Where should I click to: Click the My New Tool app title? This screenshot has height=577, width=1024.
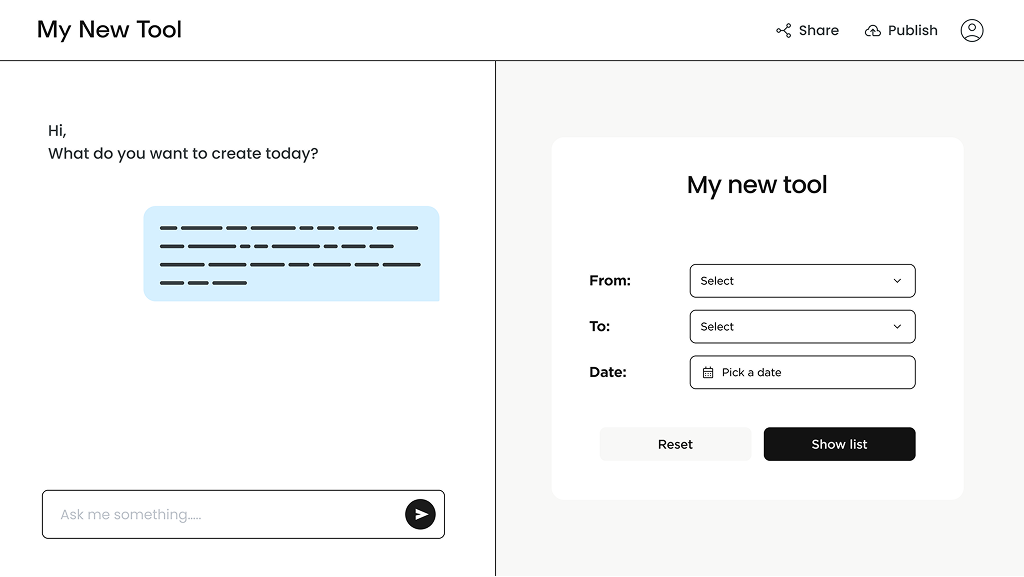(109, 29)
